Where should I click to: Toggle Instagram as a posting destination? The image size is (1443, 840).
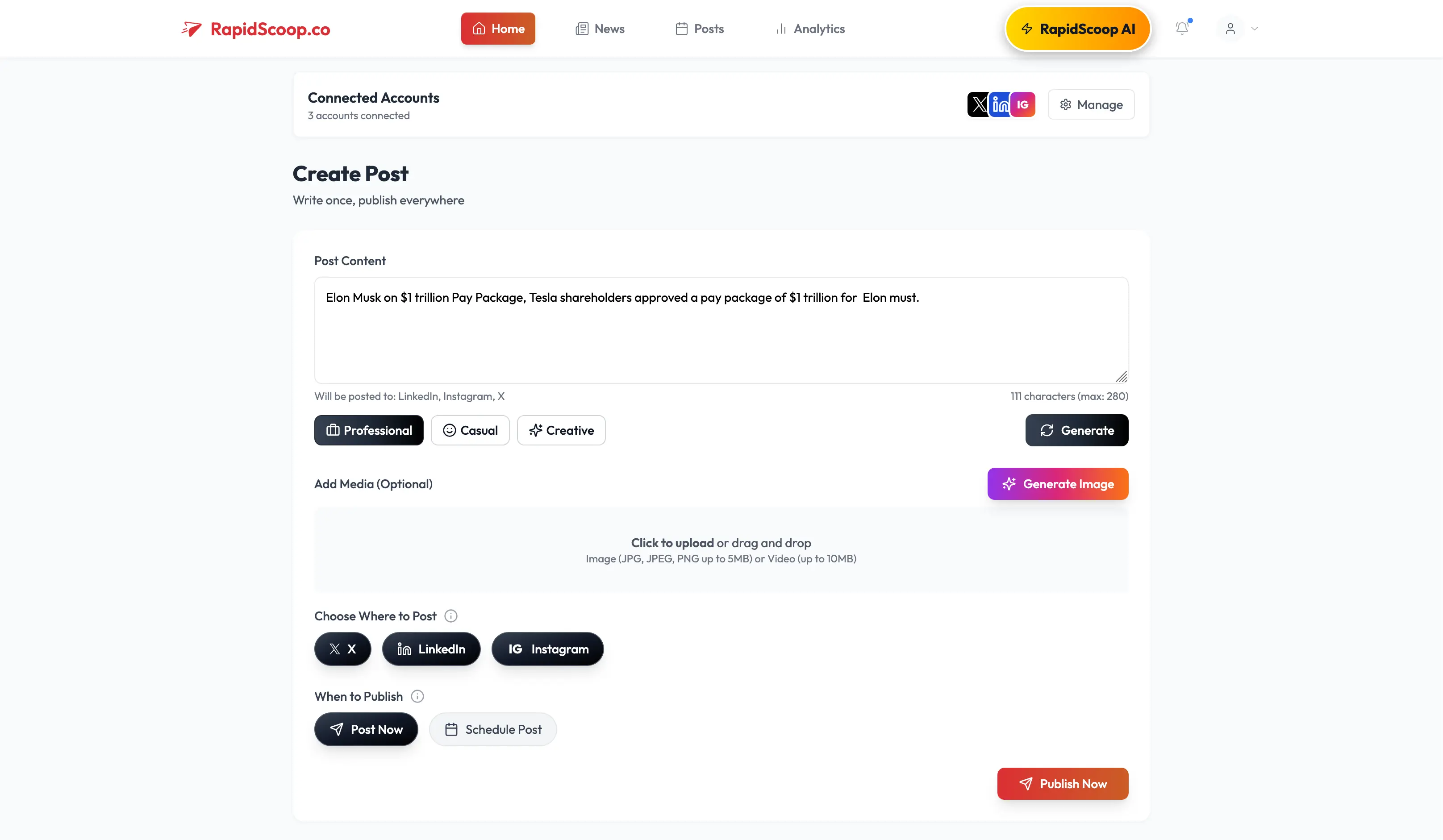[547, 649]
